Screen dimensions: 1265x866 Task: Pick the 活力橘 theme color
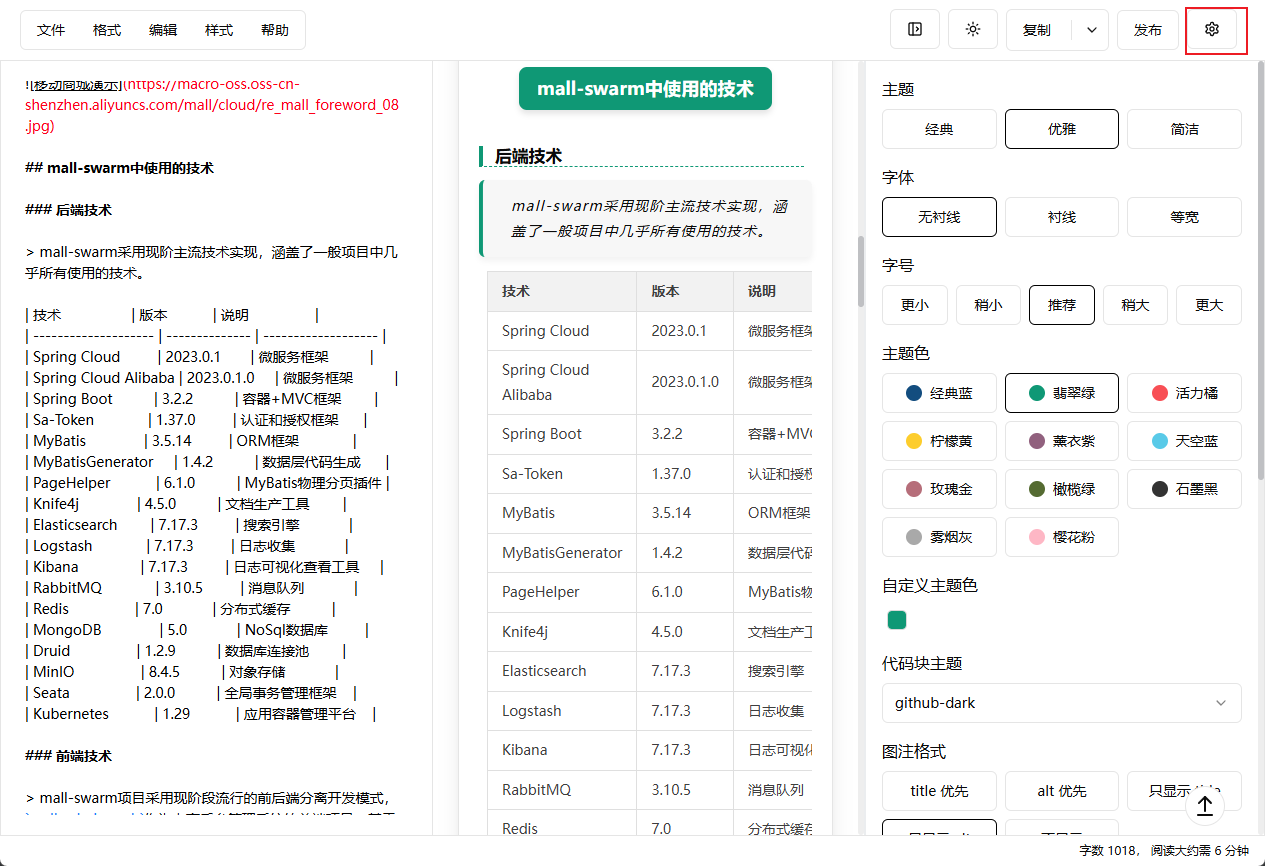[1185, 393]
